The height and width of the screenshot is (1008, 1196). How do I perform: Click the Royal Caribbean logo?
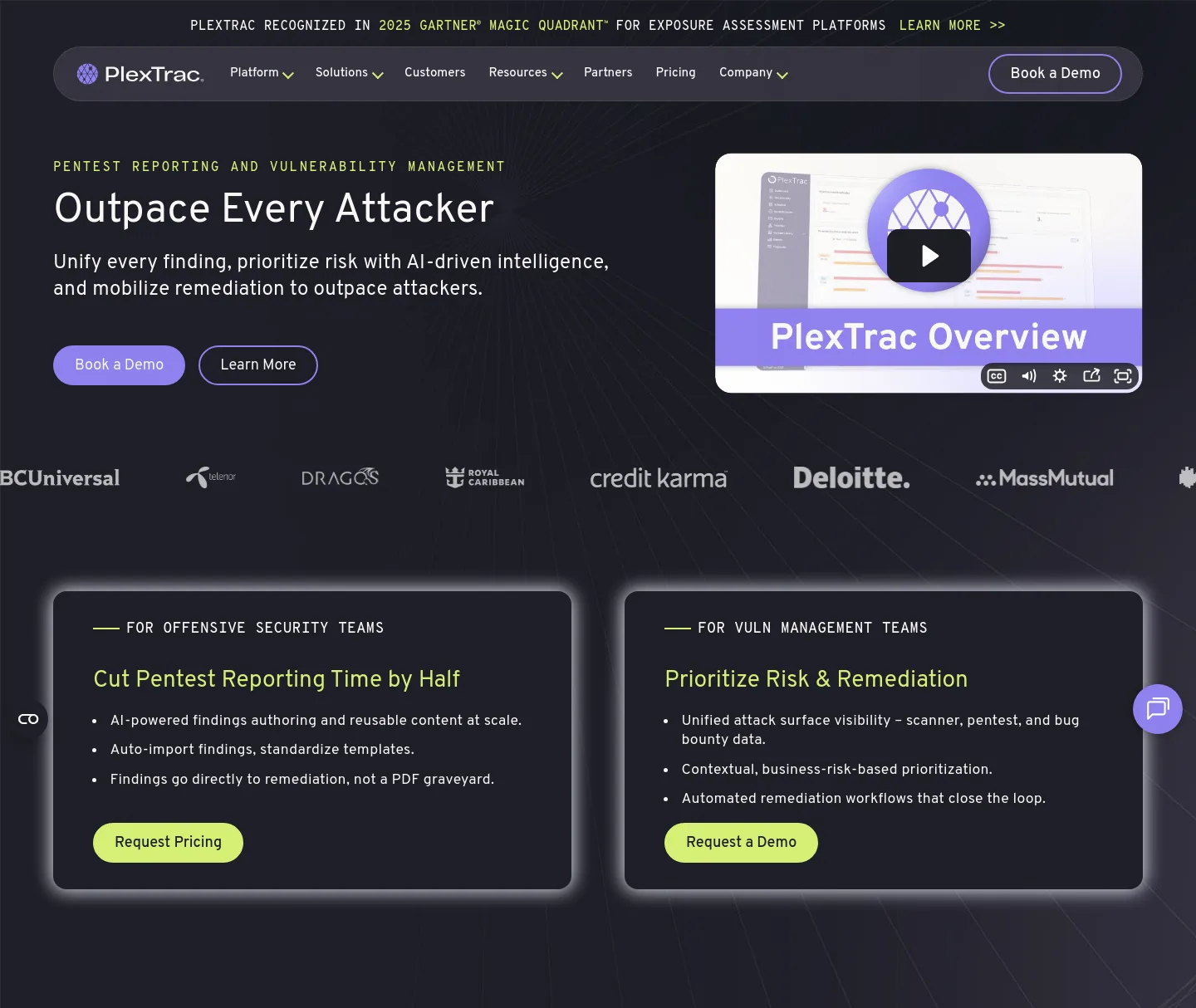[x=485, y=477]
